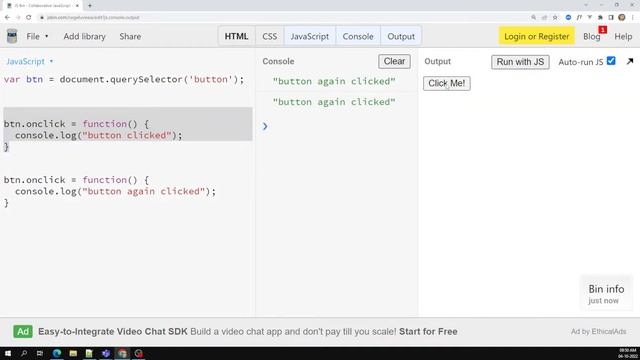640x360 pixels.
Task: Click the Start for Free ad link
Action: pyautogui.click(x=428, y=331)
